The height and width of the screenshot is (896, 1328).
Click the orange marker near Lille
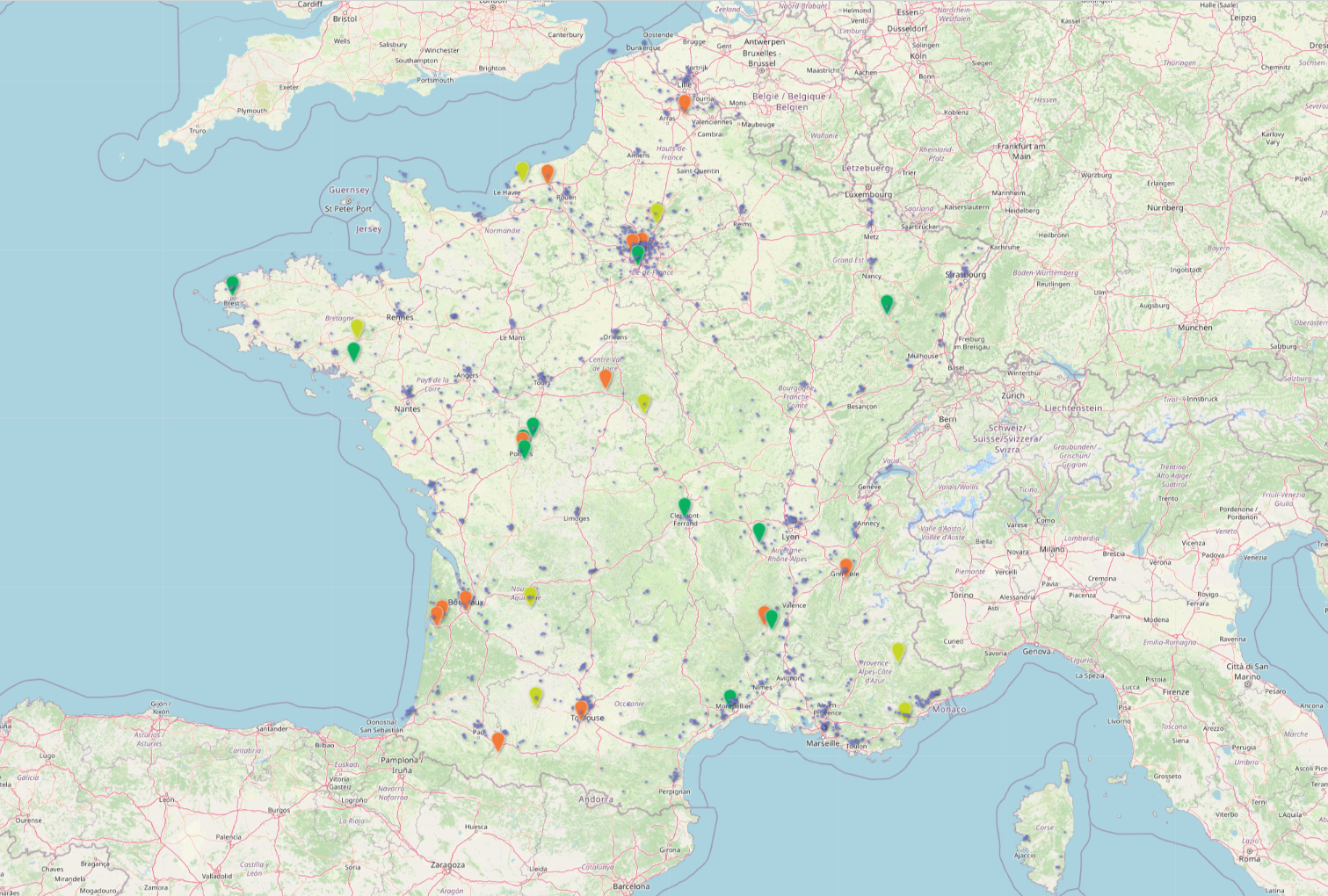coord(683,103)
